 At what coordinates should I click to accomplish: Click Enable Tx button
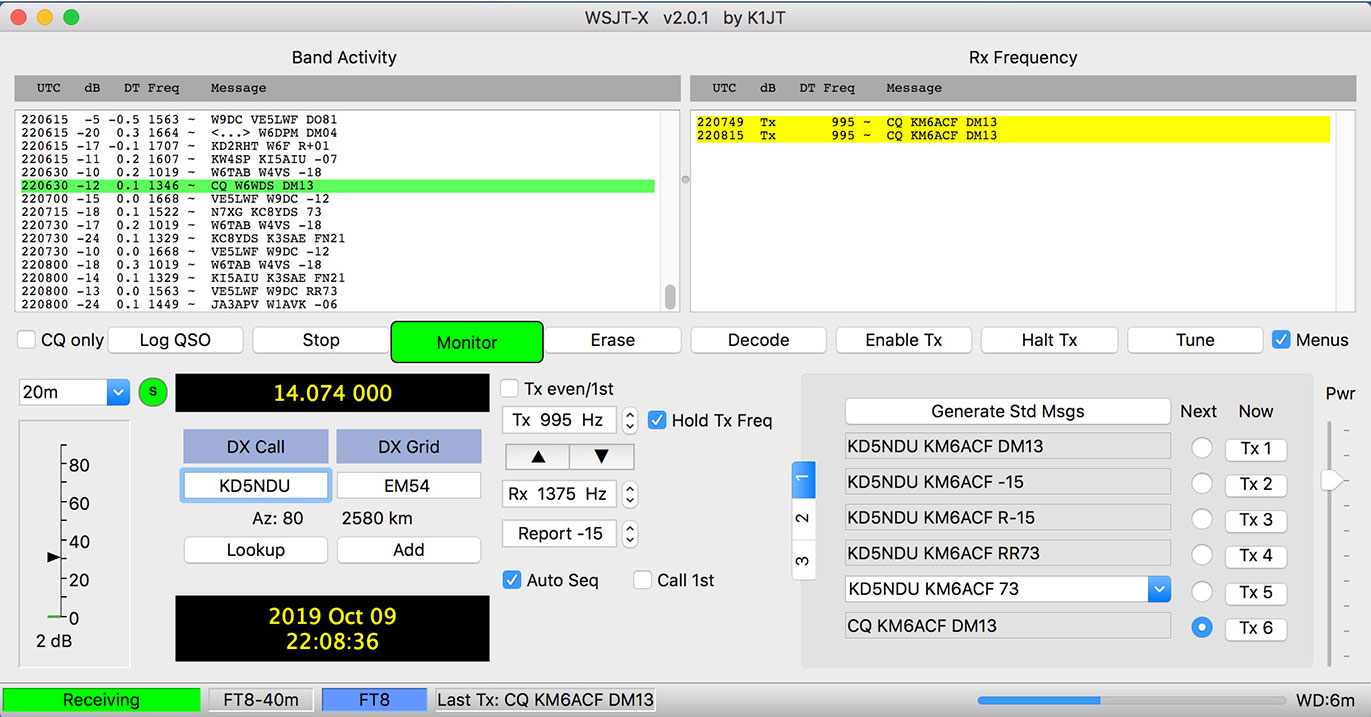(904, 340)
